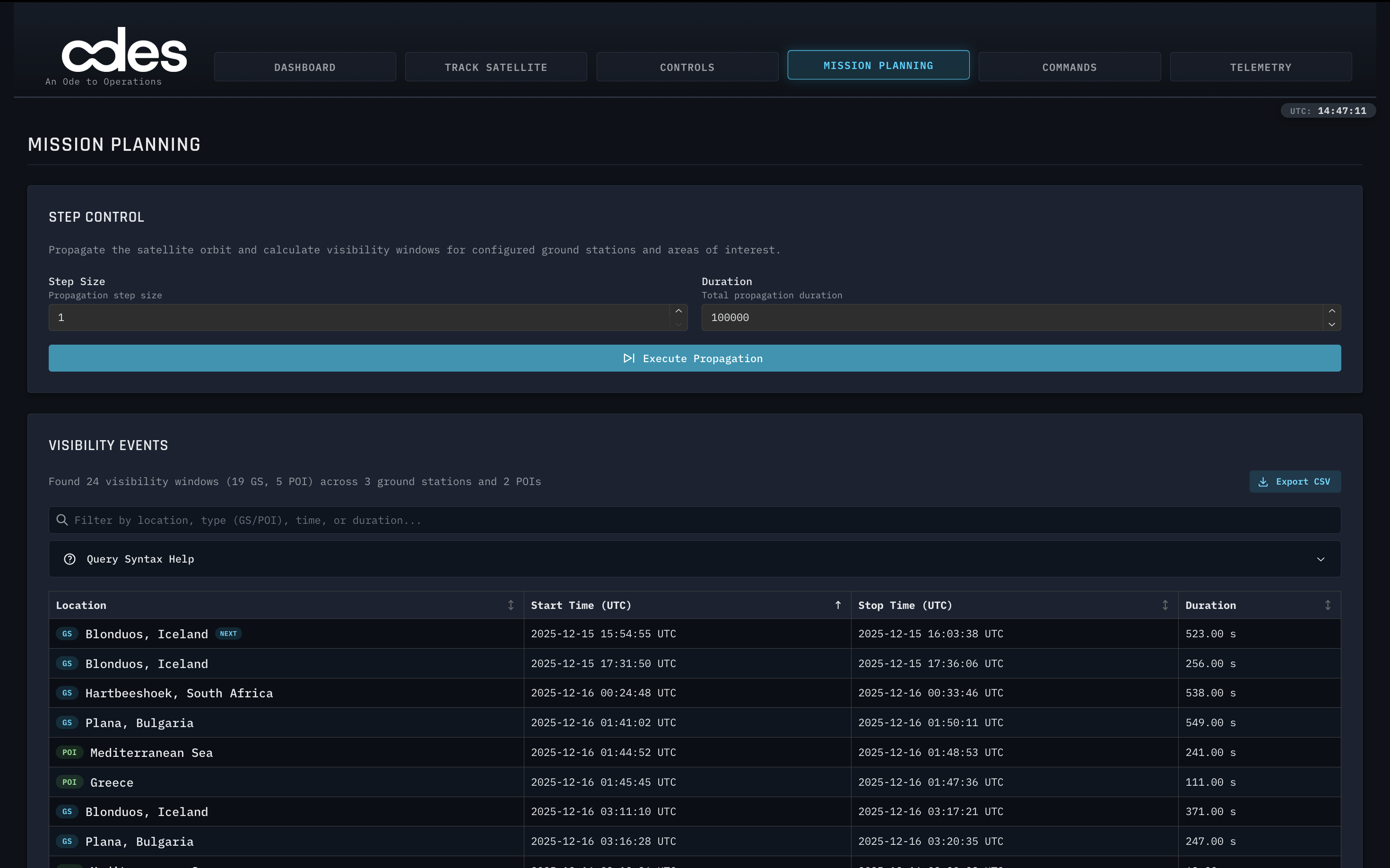Click the Location column sort icon
The height and width of the screenshot is (868, 1390).
tap(511, 605)
